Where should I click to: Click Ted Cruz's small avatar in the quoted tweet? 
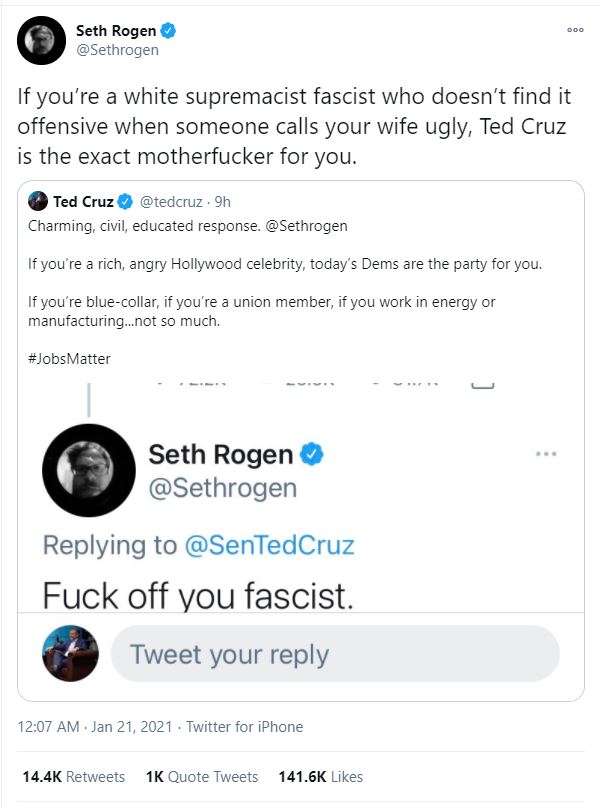(x=38, y=201)
